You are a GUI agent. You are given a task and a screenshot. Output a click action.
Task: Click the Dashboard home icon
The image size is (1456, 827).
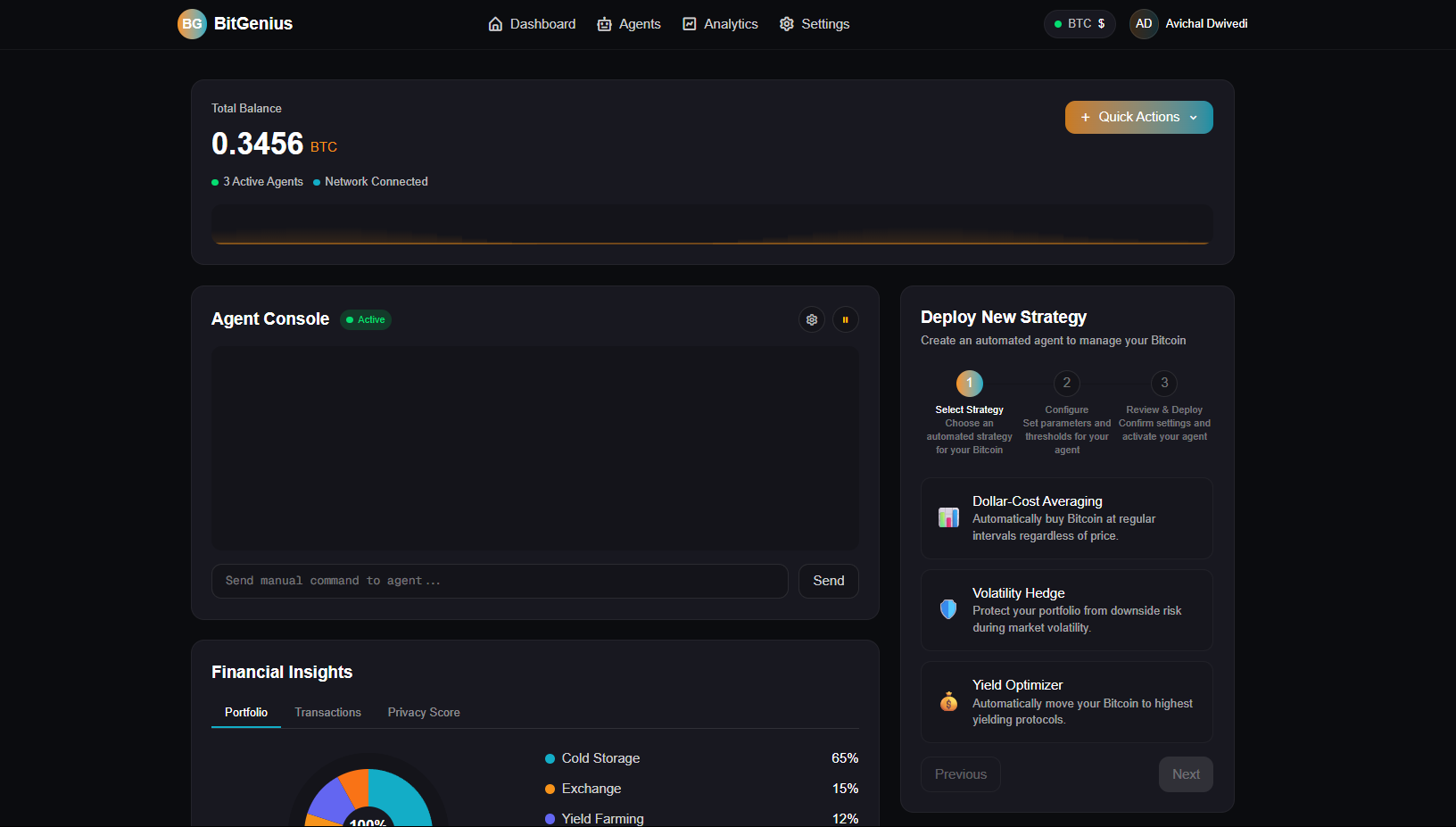pyautogui.click(x=496, y=24)
